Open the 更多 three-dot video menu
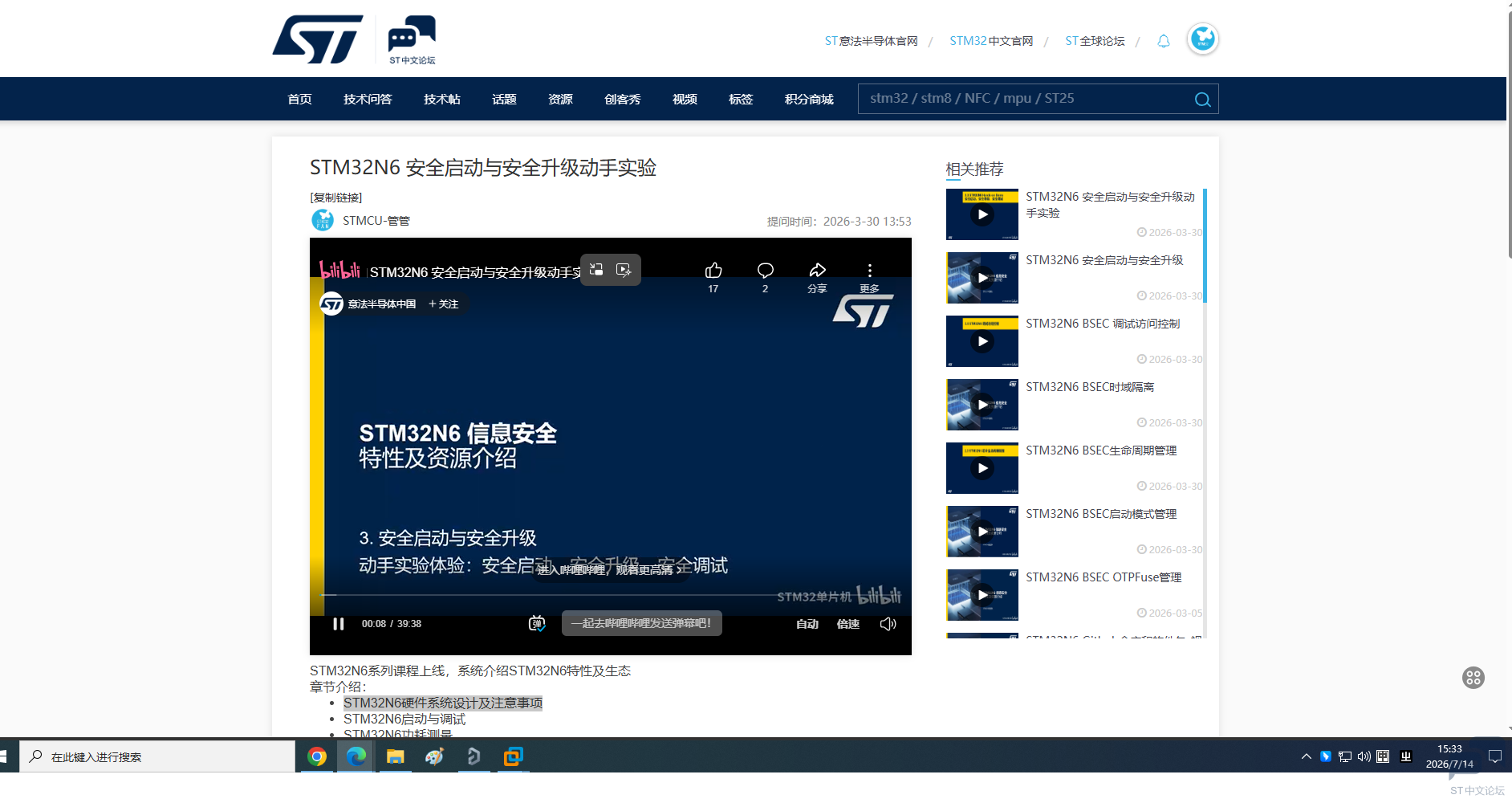Screen dimensions: 1512x803 click(869, 271)
